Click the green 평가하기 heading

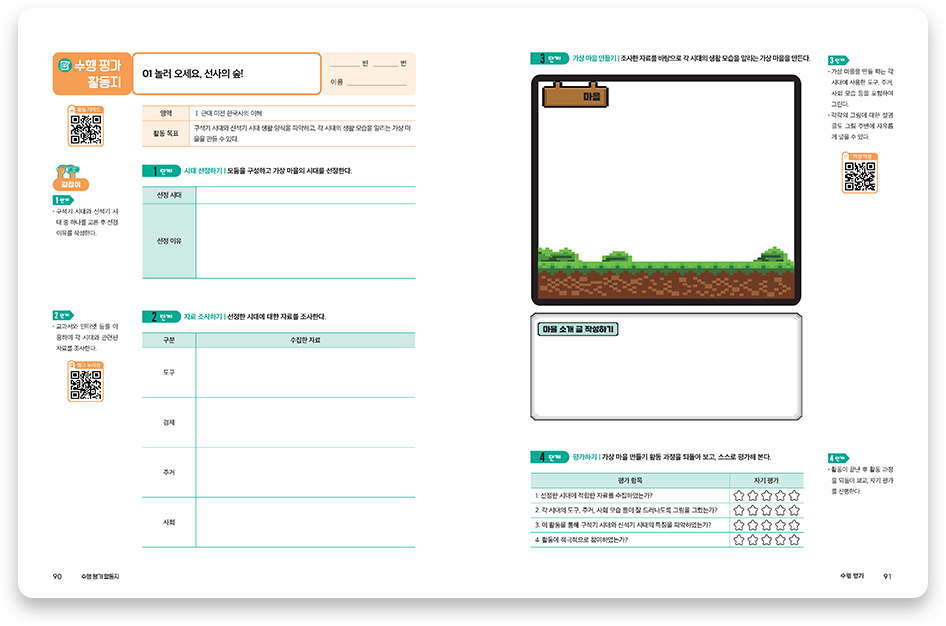(585, 457)
